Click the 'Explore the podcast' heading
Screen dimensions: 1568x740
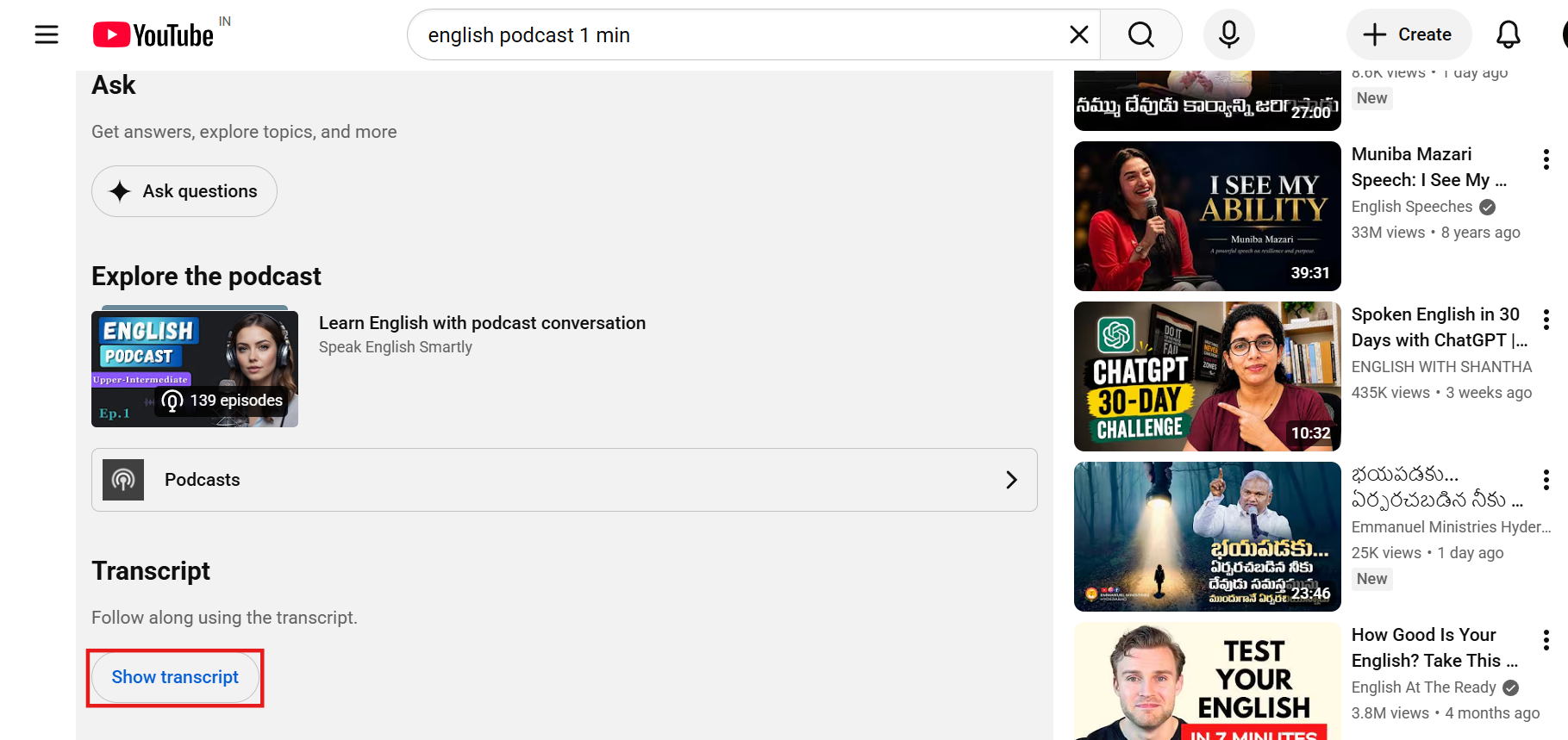206,277
